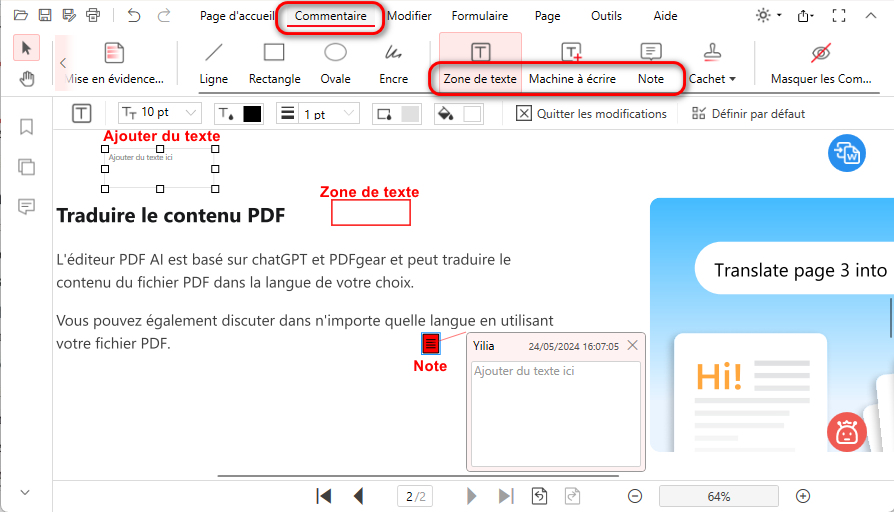Go to the next page
Screen dimensions: 894x512
pyautogui.click(x=471, y=496)
